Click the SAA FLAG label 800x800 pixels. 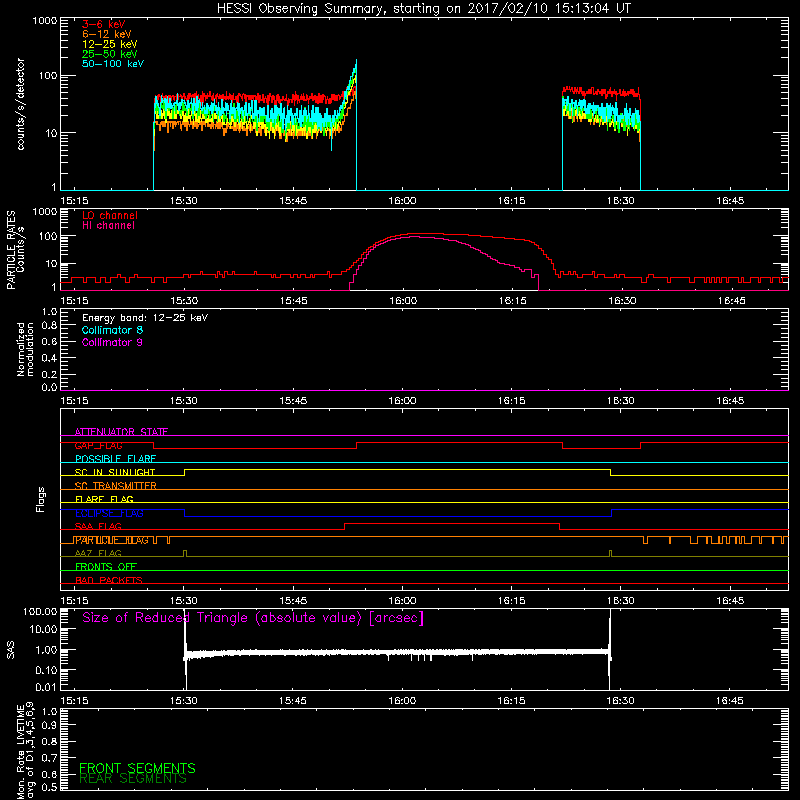click(x=98, y=526)
